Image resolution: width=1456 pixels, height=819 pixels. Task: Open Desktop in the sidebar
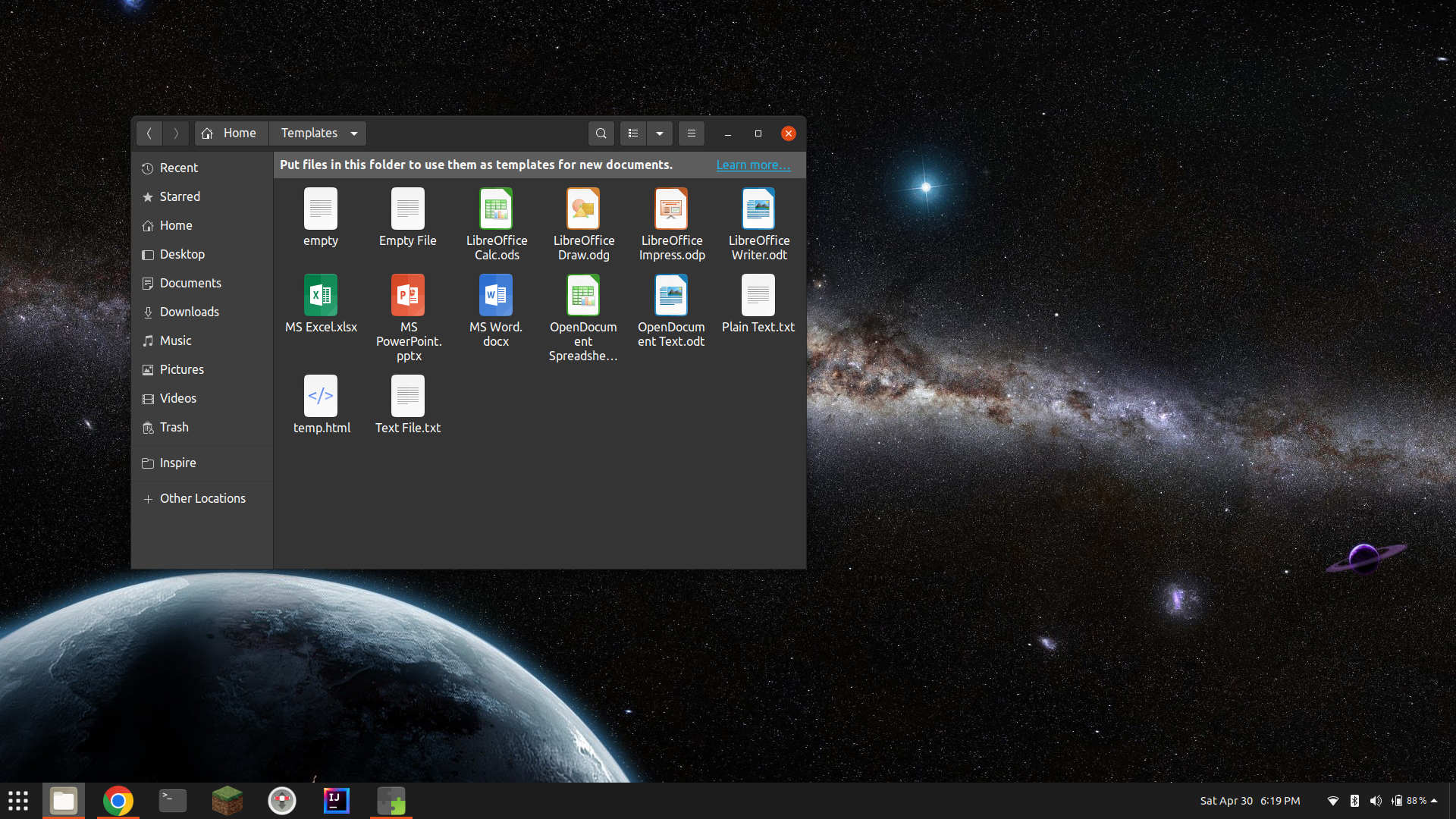coord(202,254)
